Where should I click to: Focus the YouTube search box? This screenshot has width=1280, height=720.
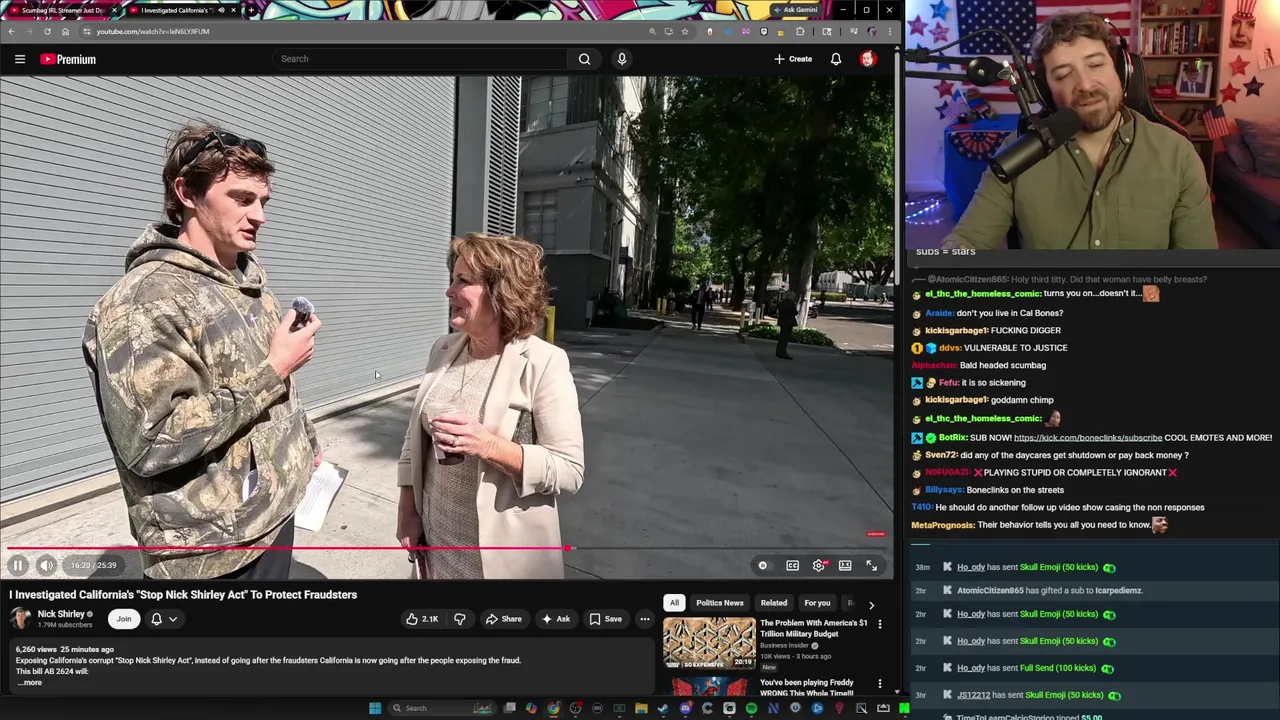[420, 59]
